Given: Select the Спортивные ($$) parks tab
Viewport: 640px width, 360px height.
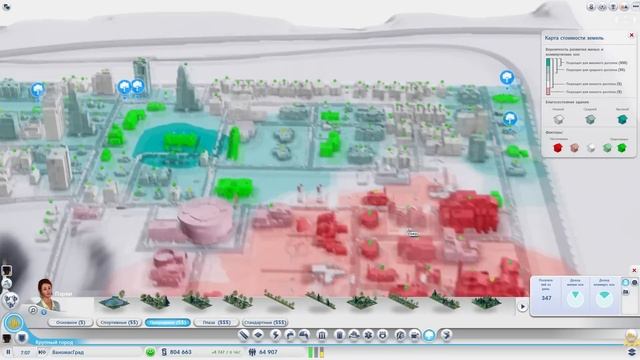Looking at the screenshot, I should coord(119,322).
